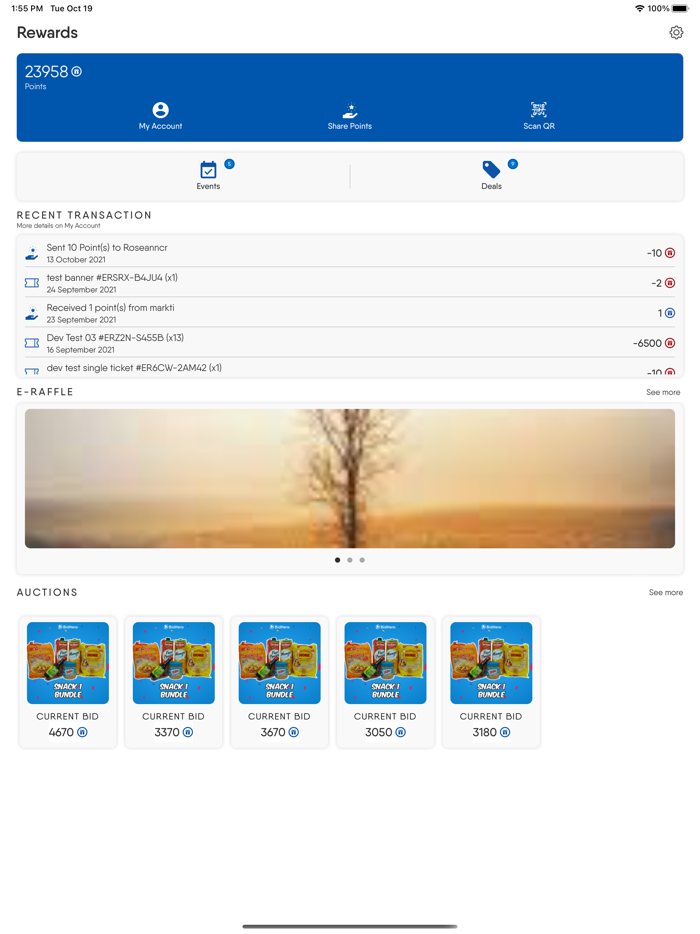Click share icon on Sent 10 Points row
Image resolution: width=700 pixels, height=934 pixels.
[x=32, y=253]
